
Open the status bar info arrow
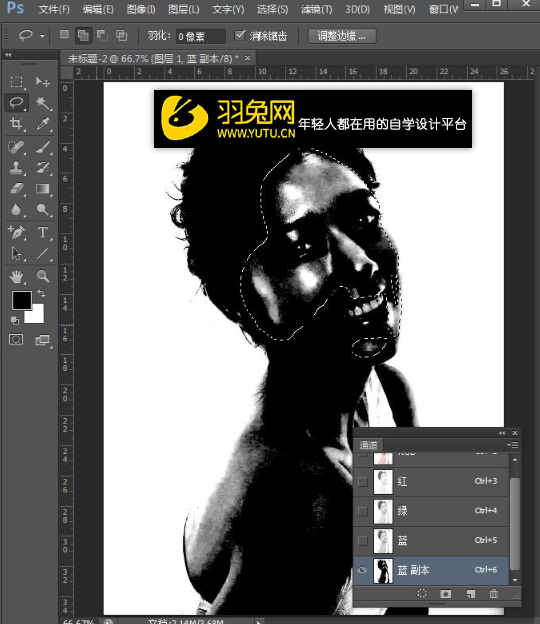click(259, 621)
